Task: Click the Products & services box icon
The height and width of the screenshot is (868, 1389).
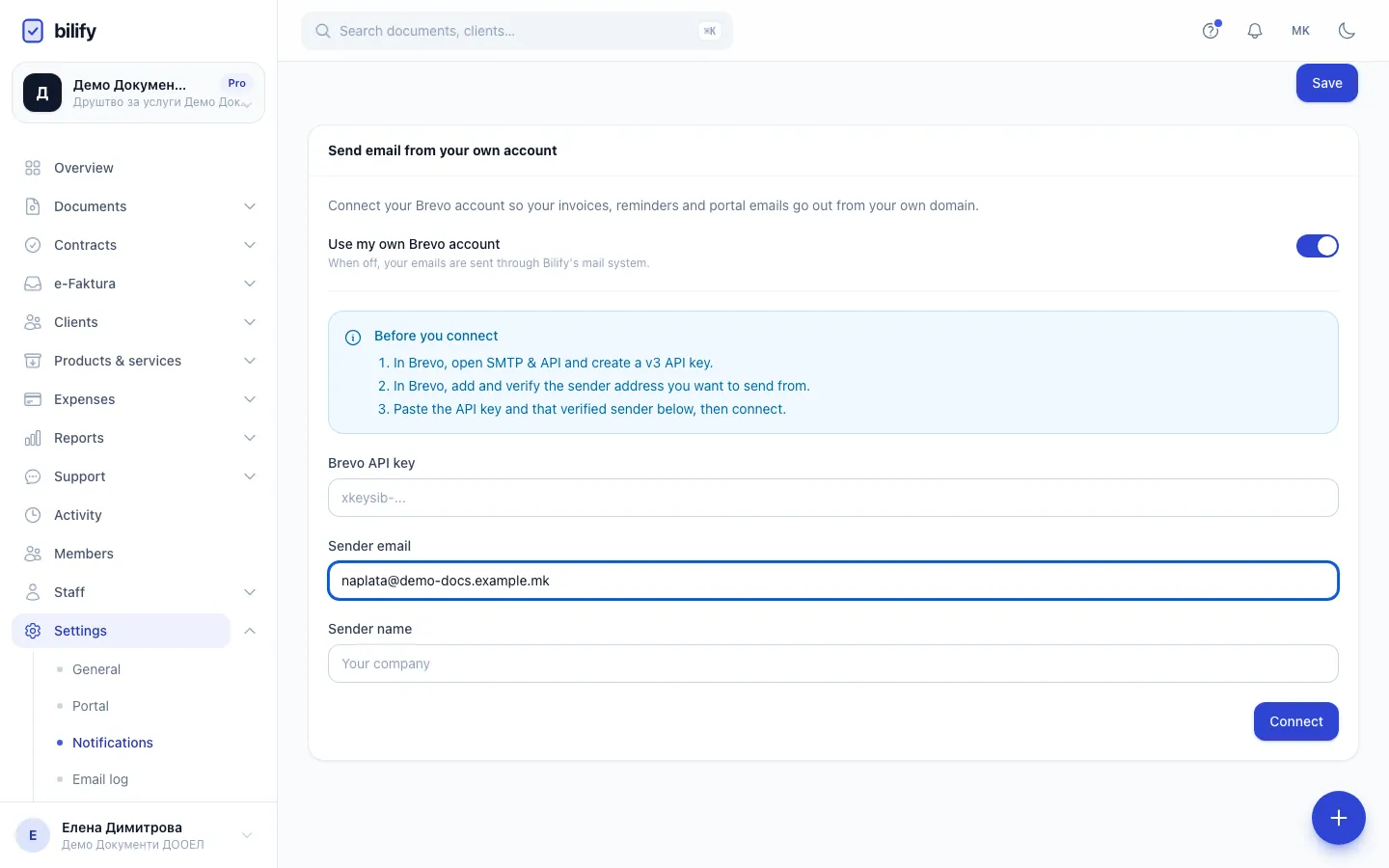Action: [33, 361]
